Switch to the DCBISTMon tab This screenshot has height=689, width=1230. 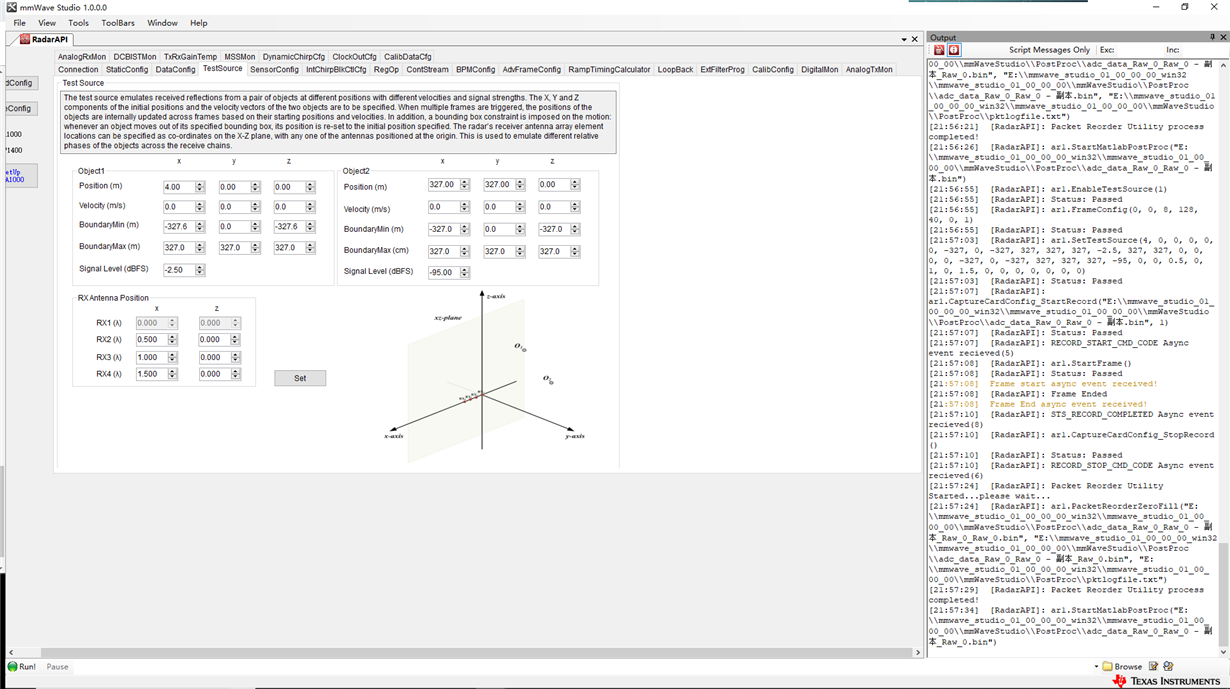coord(135,57)
